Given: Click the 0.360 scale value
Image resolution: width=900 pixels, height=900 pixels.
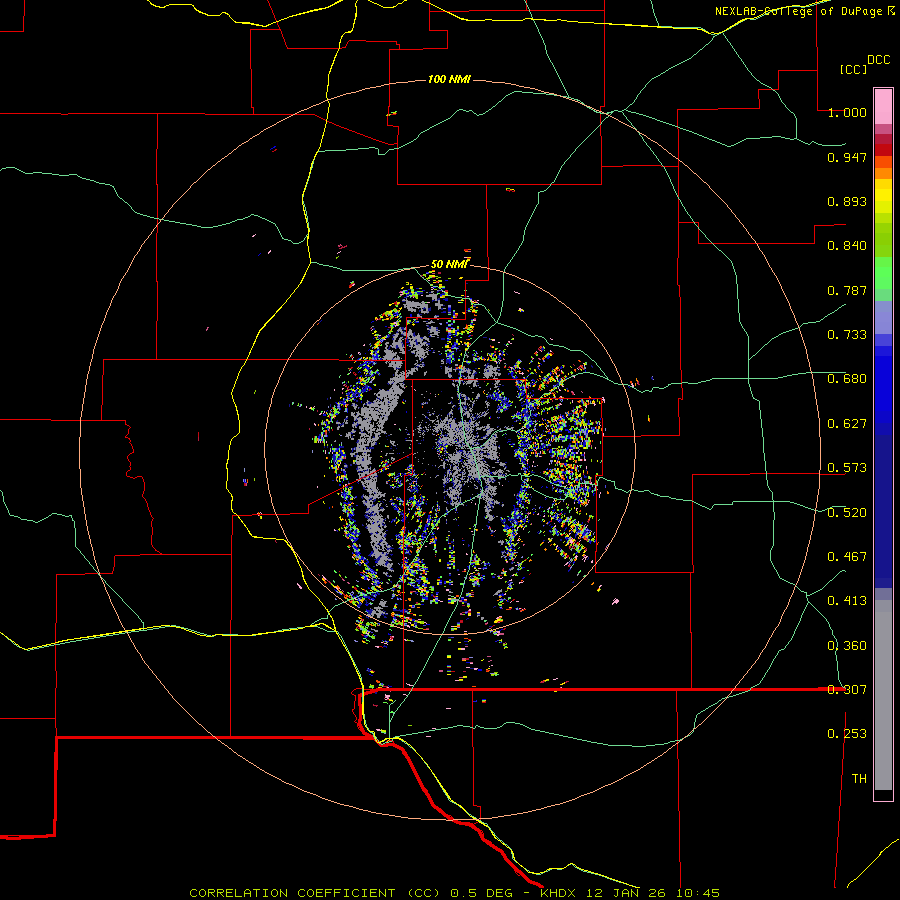Looking at the screenshot, I should [847, 646].
